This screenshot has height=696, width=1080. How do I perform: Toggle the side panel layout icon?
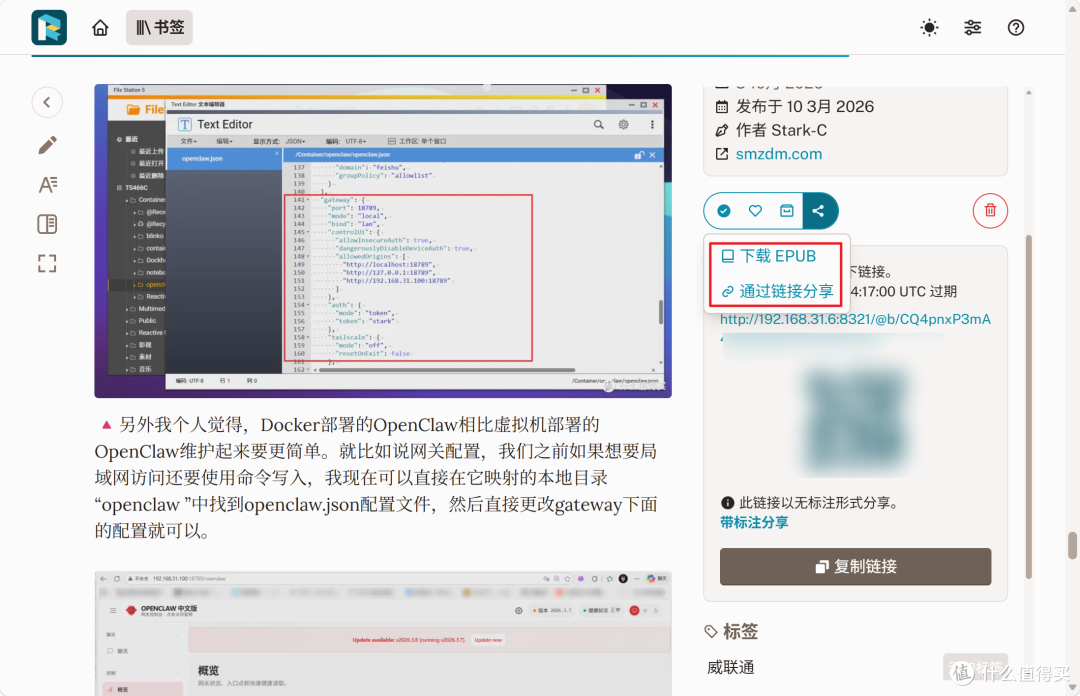48,224
